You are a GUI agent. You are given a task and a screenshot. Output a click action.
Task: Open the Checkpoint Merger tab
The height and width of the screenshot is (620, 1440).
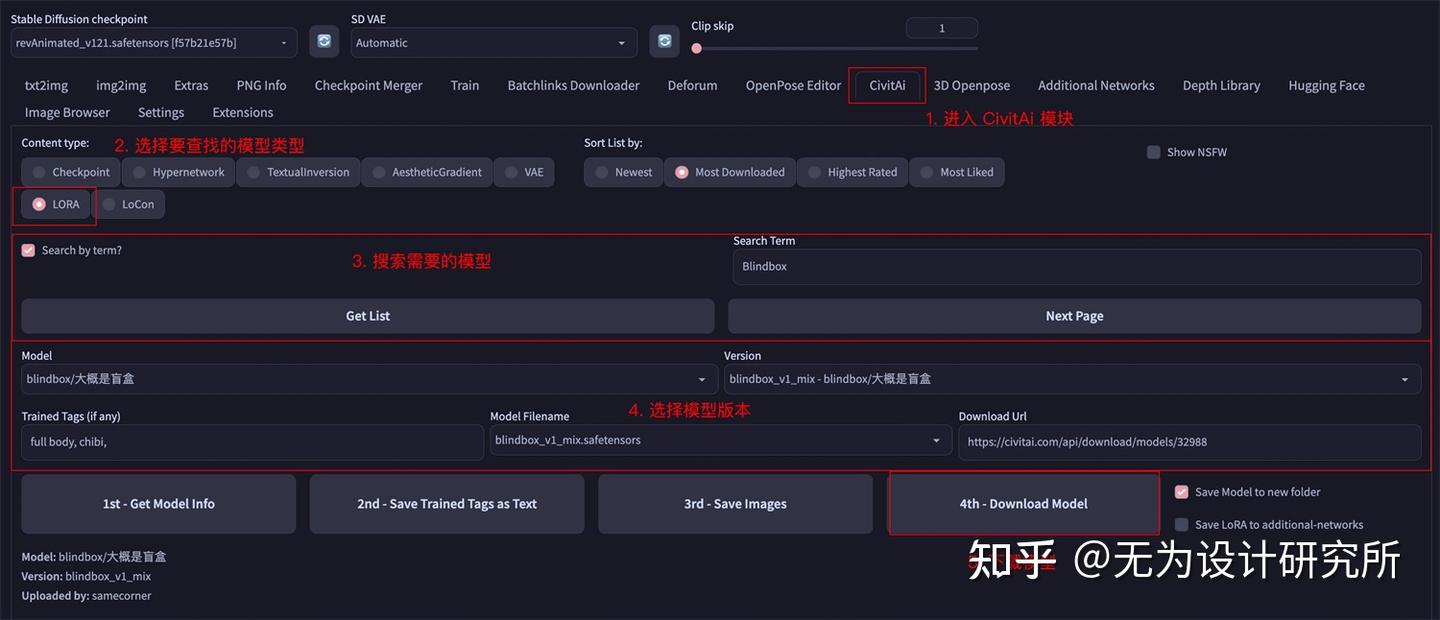pos(368,85)
